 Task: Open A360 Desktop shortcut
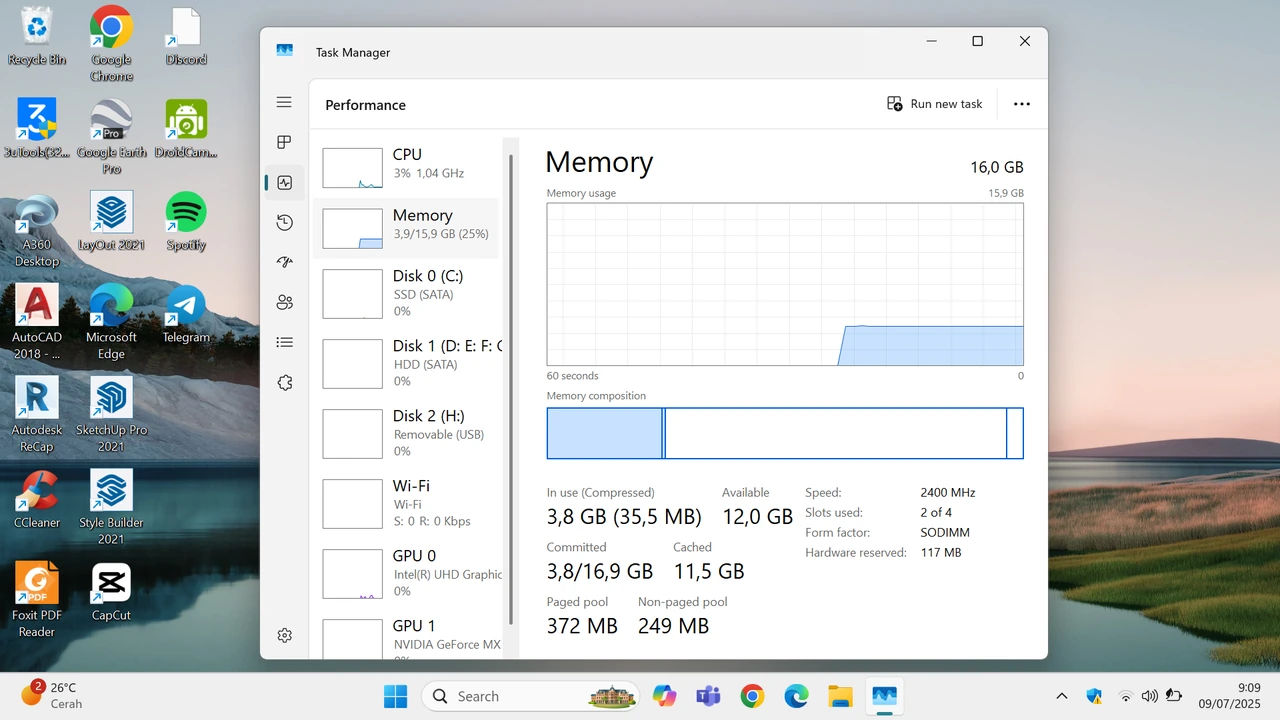point(37,230)
